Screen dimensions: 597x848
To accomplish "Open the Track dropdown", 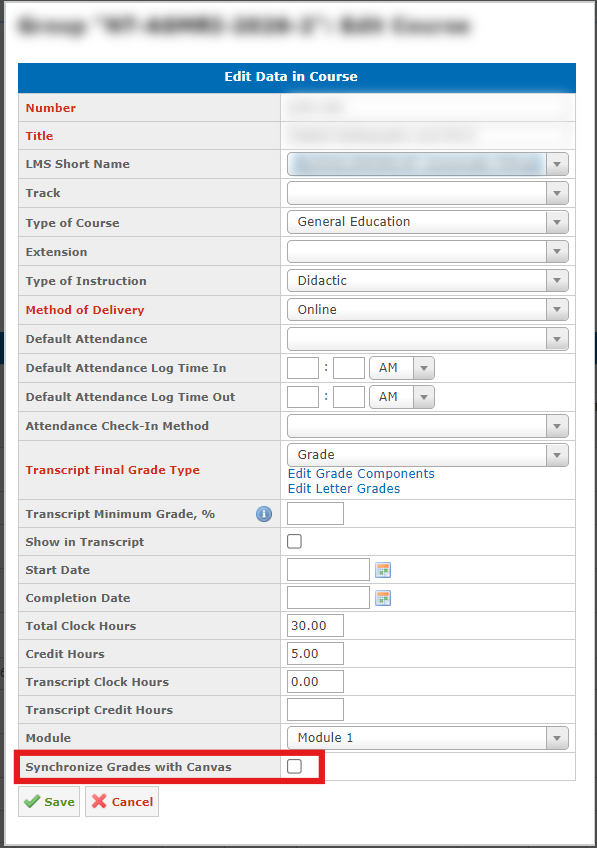I will 428,193.
